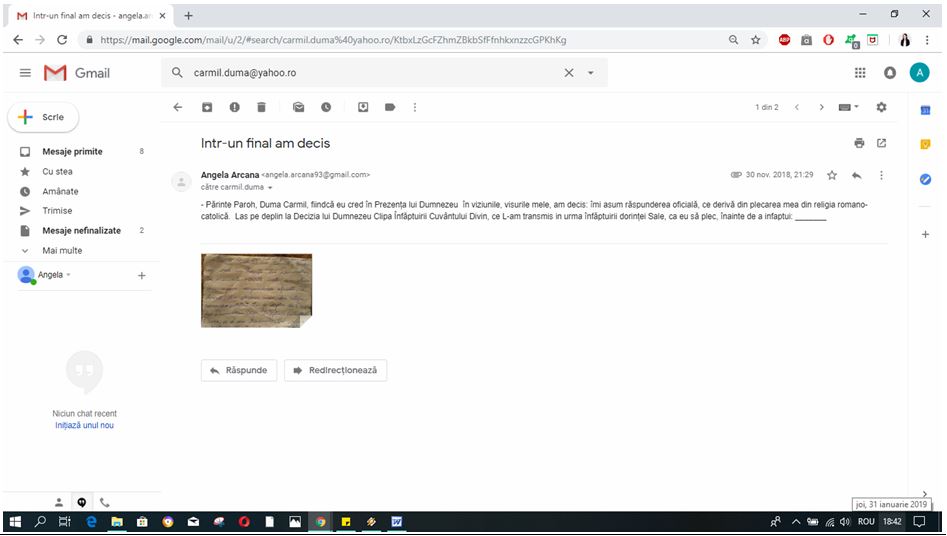947x536 pixels.
Task: Delete the email with the trash icon
Action: point(261,107)
